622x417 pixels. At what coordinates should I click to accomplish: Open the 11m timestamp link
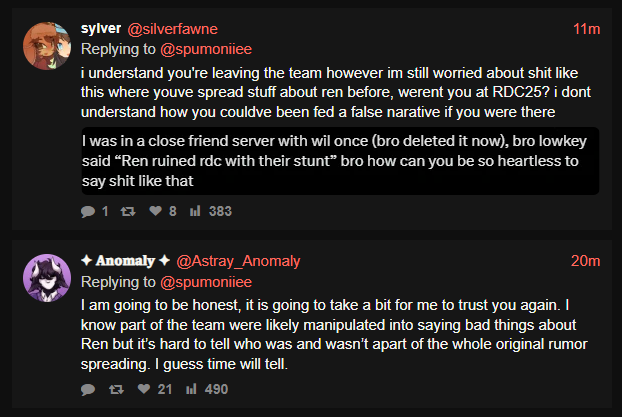(586, 29)
